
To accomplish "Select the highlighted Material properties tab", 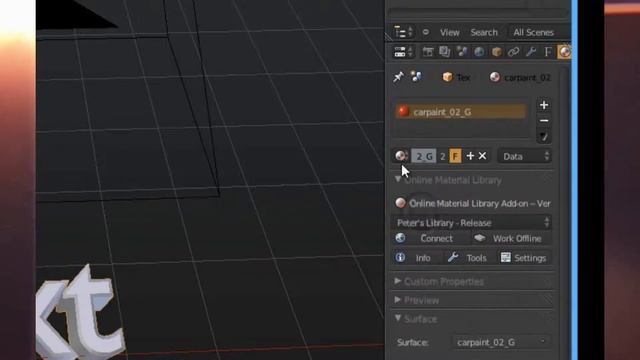I will click(564, 52).
